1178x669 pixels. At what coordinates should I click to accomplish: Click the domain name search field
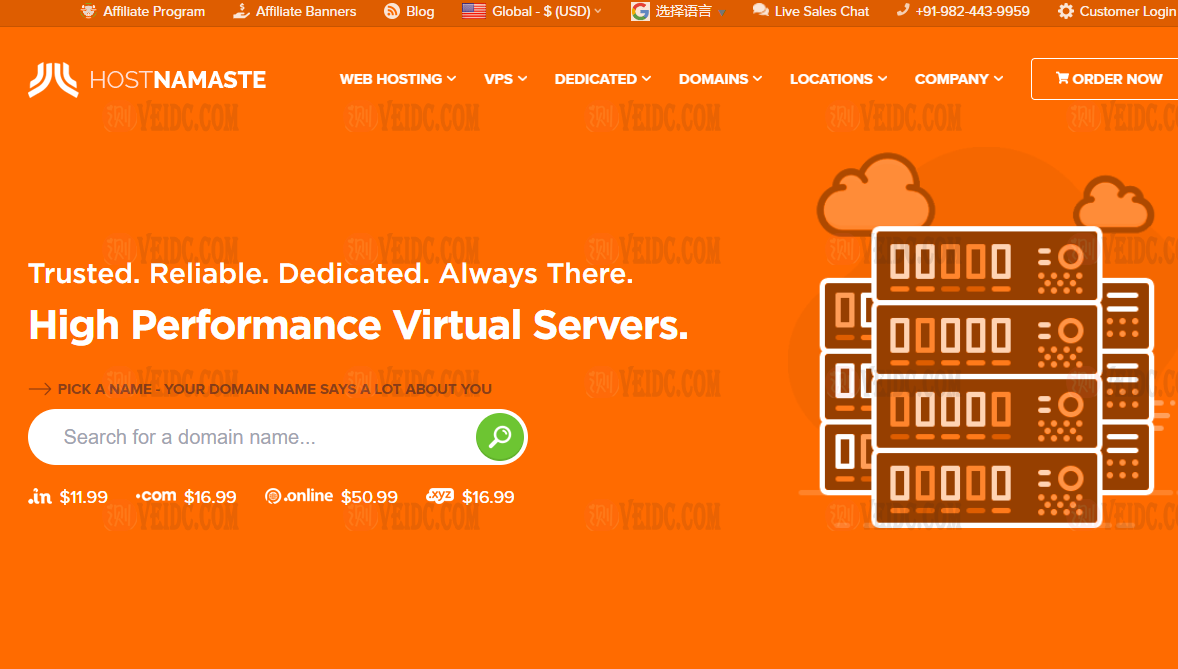[x=250, y=437]
